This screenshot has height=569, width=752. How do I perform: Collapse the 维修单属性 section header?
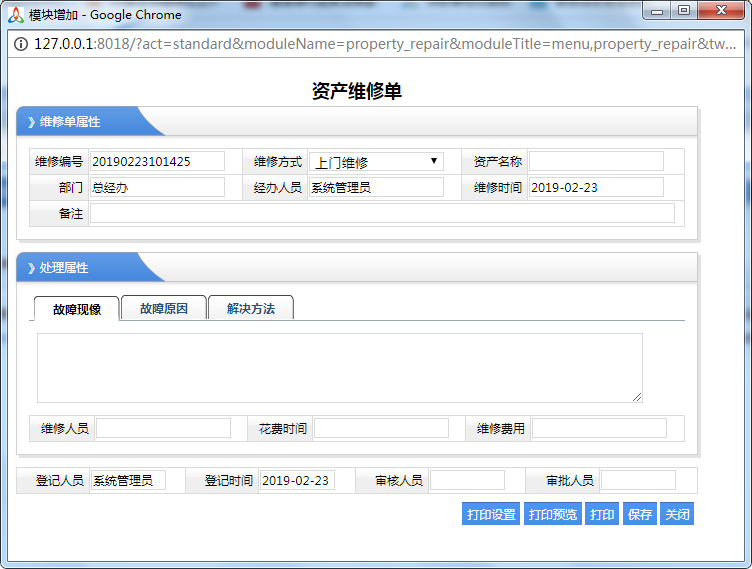coord(70,122)
